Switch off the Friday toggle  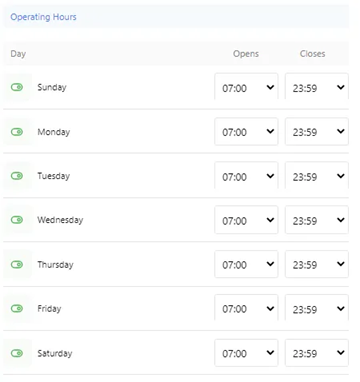click(x=17, y=308)
